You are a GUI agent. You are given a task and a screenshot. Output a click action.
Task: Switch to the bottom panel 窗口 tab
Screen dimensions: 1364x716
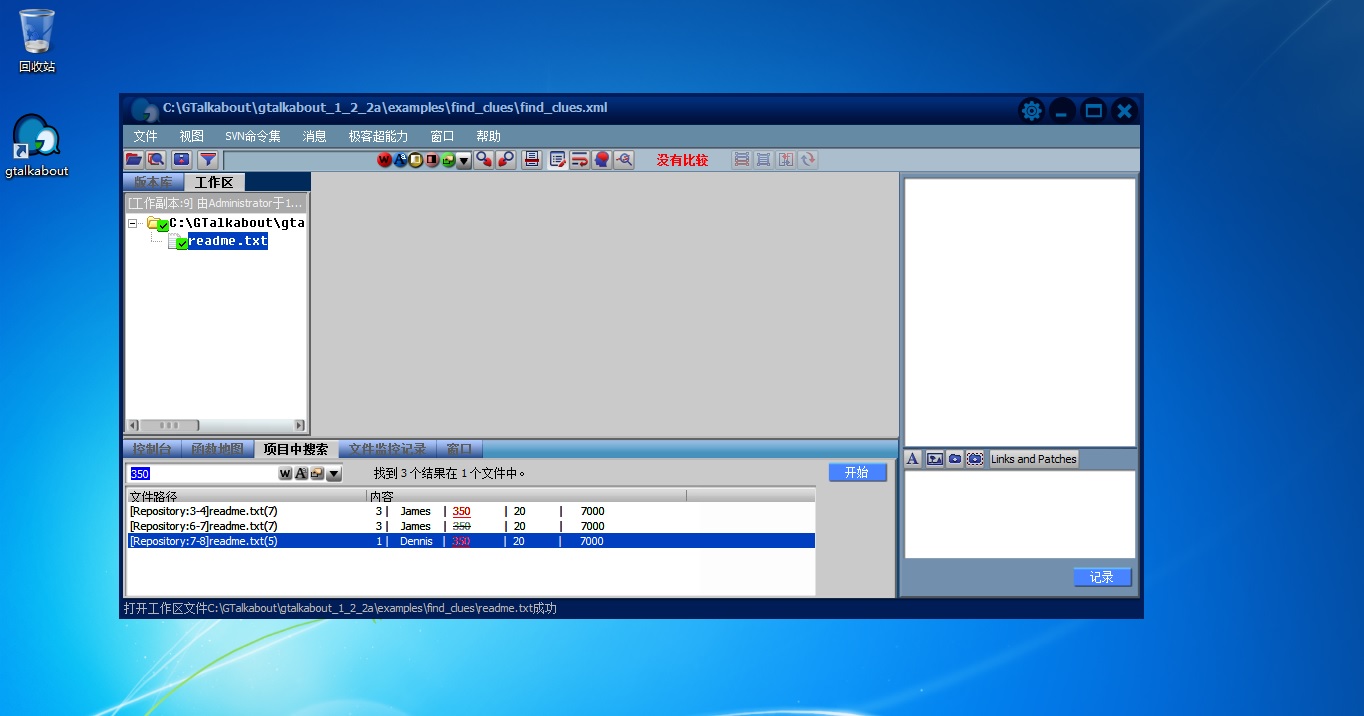460,449
